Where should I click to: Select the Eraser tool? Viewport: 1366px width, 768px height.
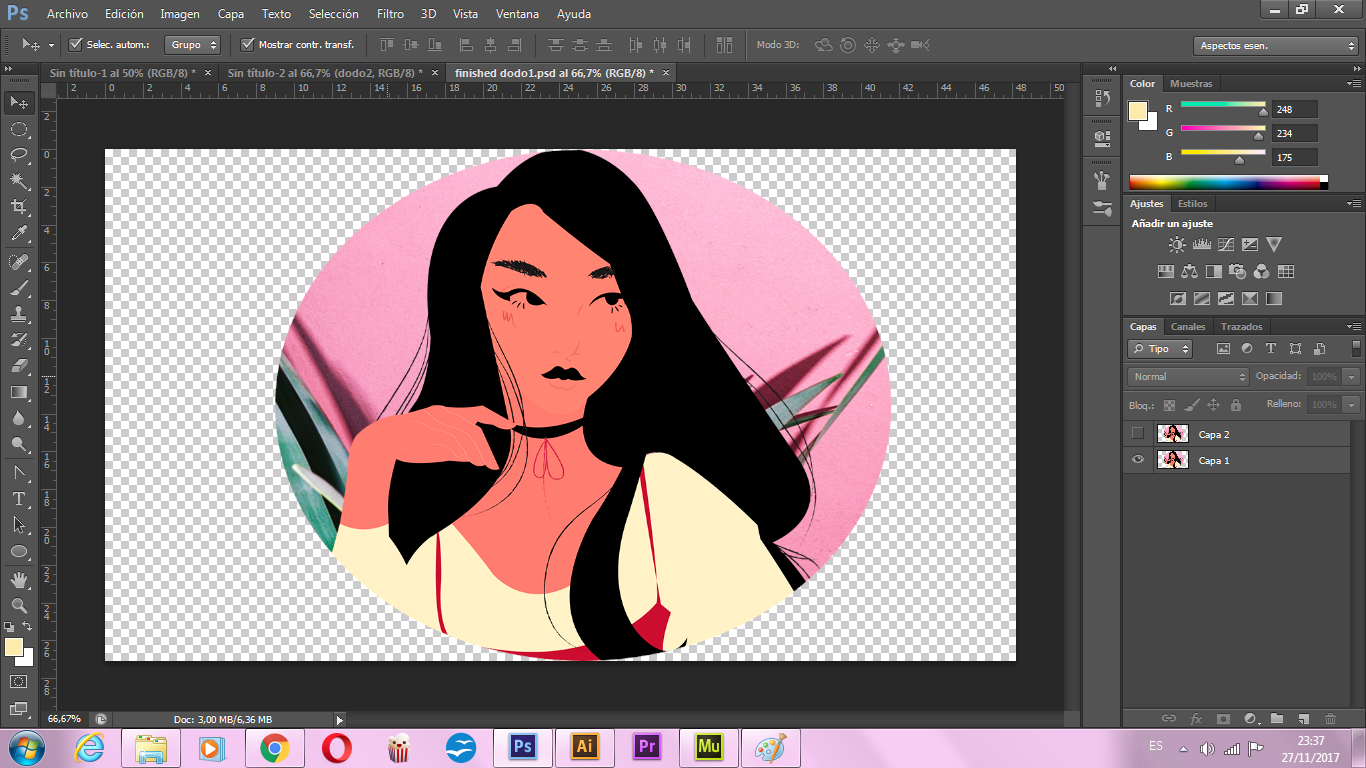tap(19, 366)
